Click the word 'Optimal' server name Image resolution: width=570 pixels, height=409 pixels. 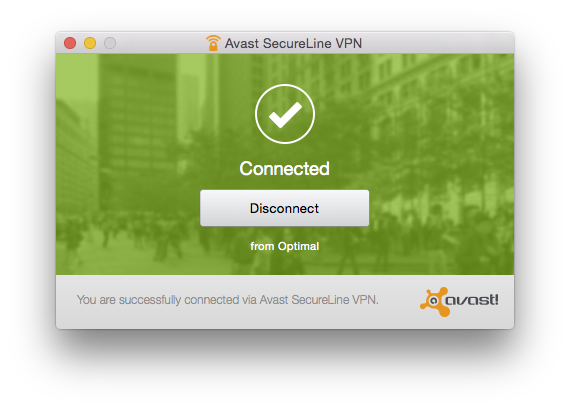pos(298,246)
